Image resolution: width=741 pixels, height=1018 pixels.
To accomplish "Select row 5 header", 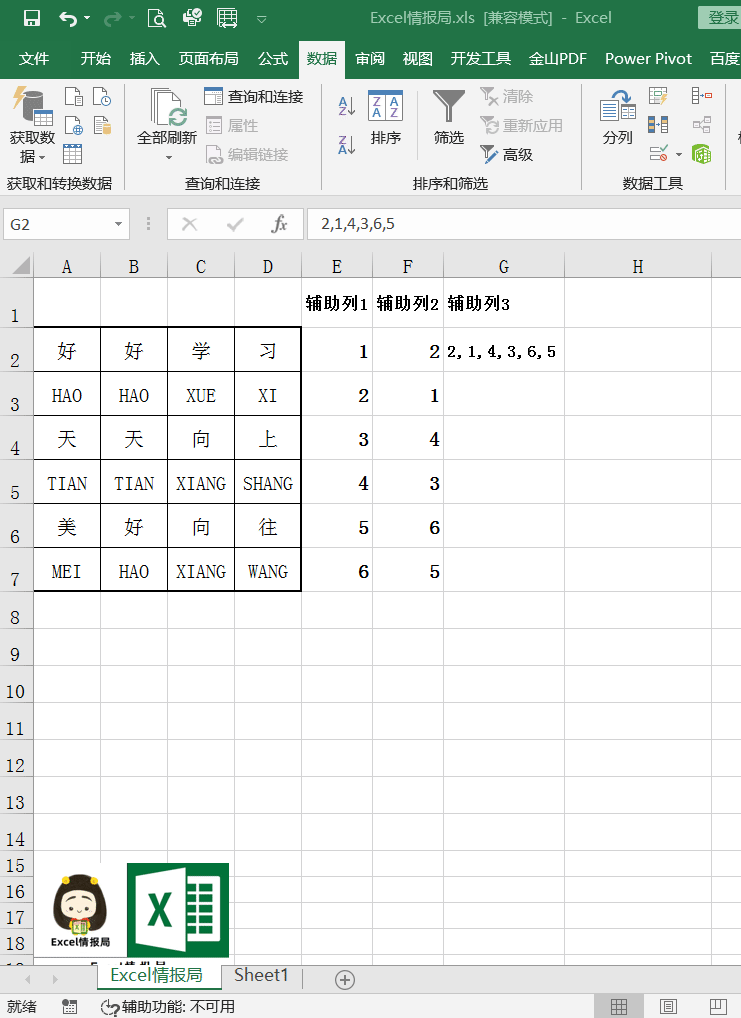I will coord(16,482).
